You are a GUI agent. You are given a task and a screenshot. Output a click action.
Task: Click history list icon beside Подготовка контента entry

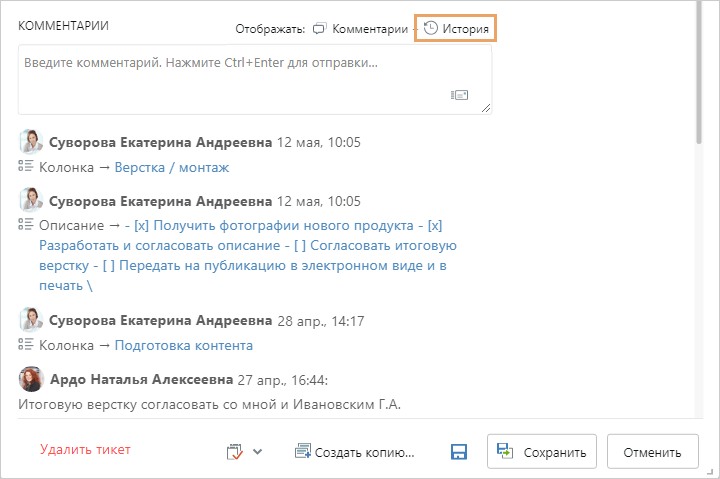tap(26, 345)
